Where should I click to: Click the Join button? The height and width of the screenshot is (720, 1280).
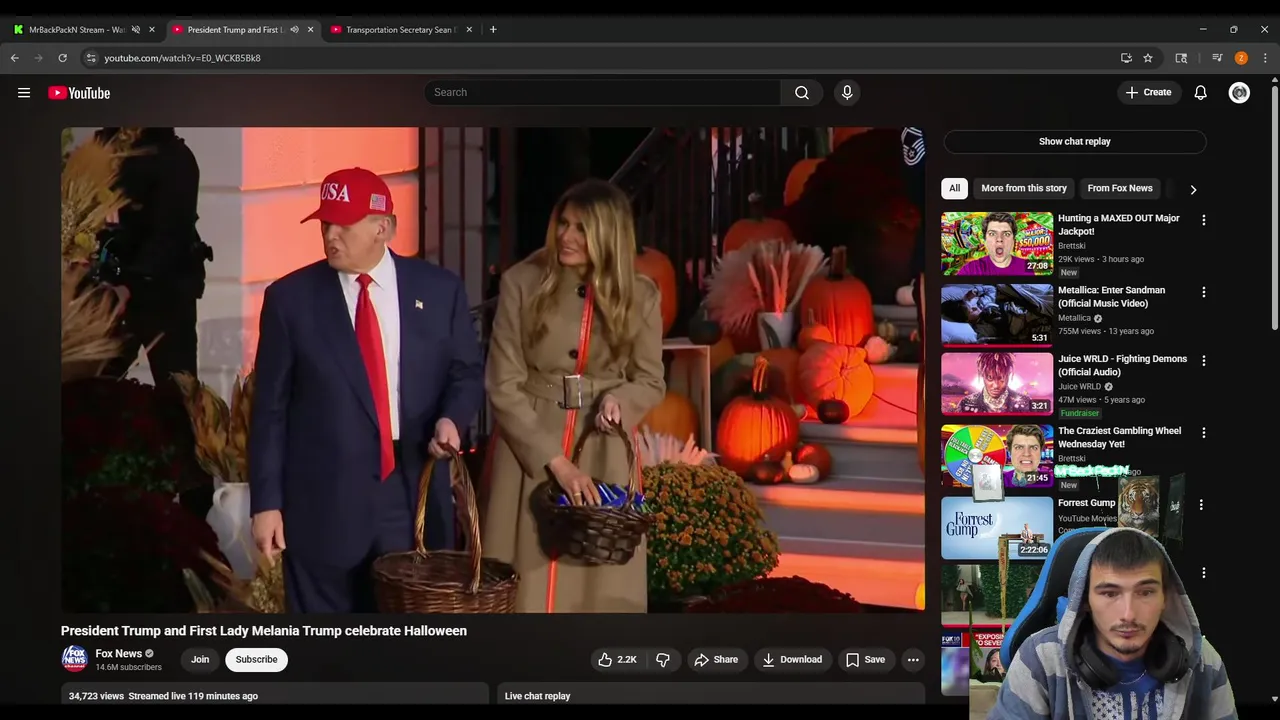tap(200, 659)
